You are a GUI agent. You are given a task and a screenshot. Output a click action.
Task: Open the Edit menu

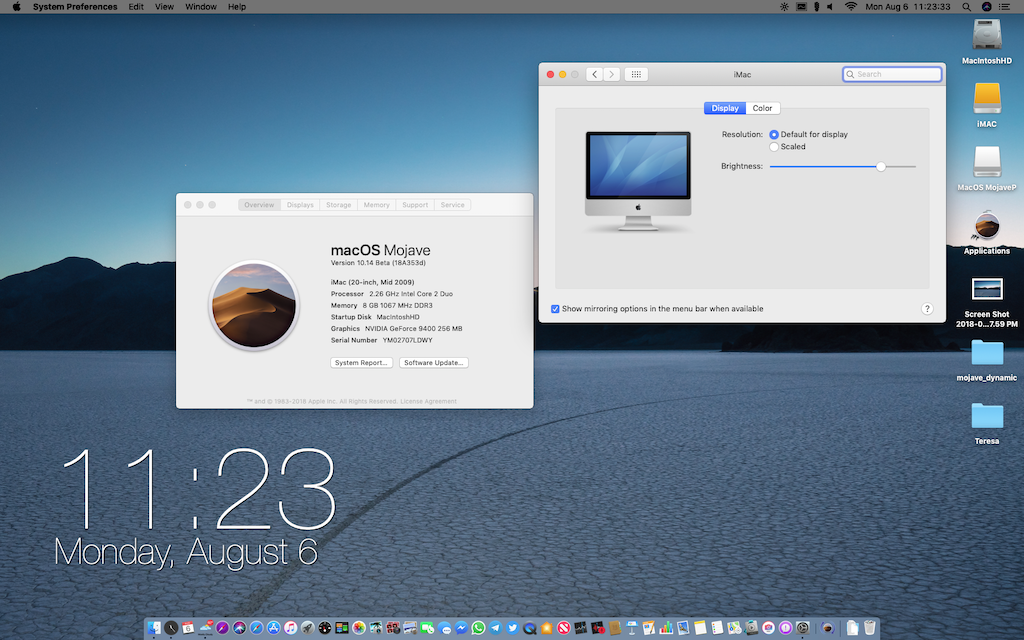point(136,7)
